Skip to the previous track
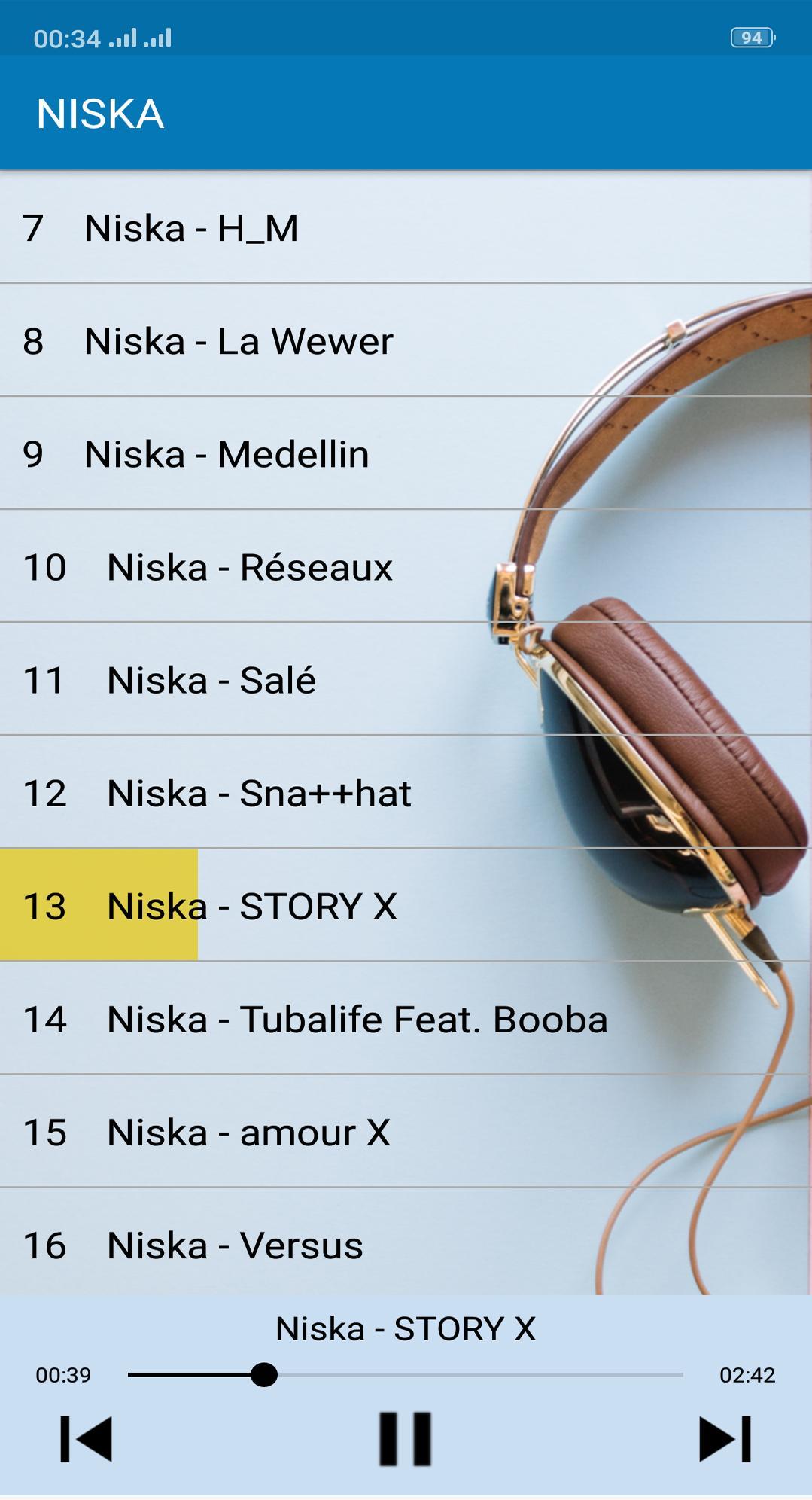Image resolution: width=812 pixels, height=1500 pixels. pos(86,1439)
